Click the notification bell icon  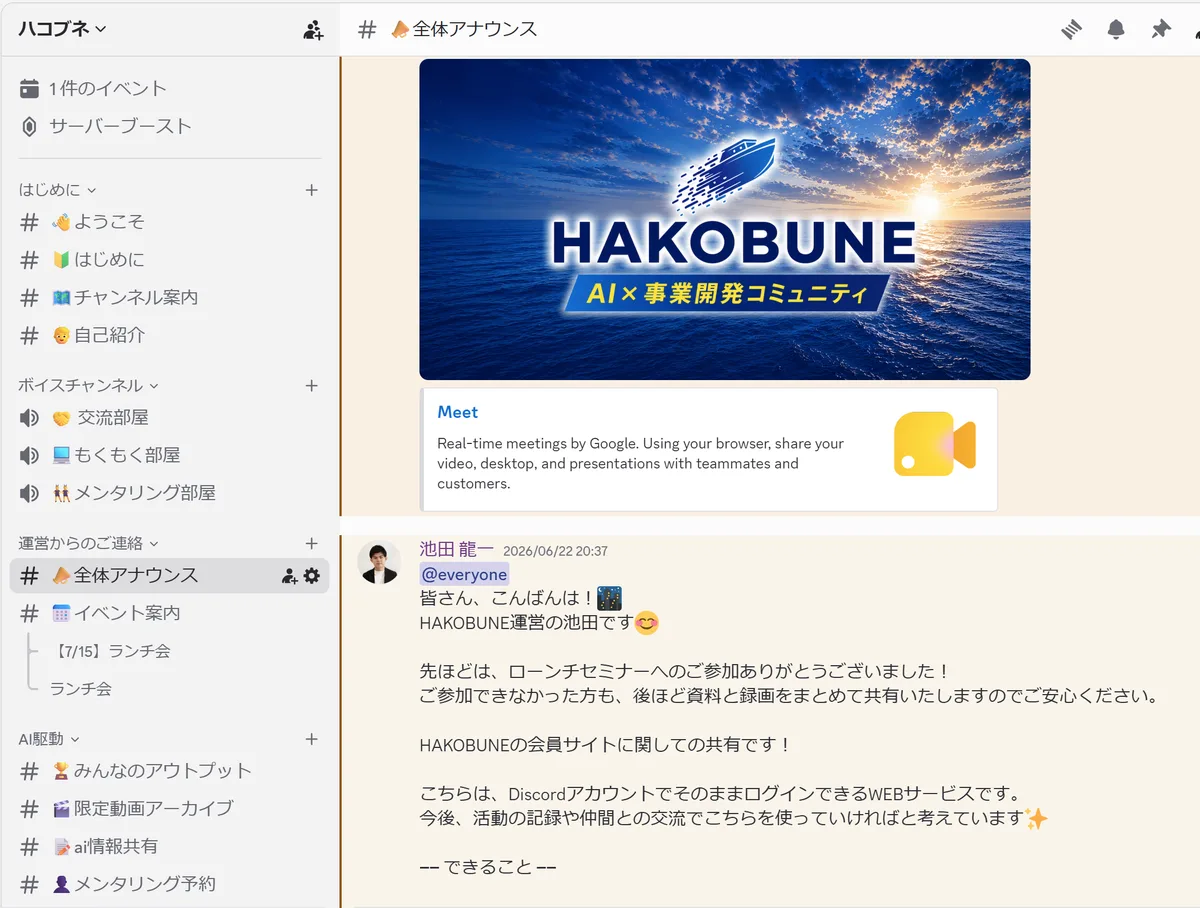pyautogui.click(x=1116, y=30)
